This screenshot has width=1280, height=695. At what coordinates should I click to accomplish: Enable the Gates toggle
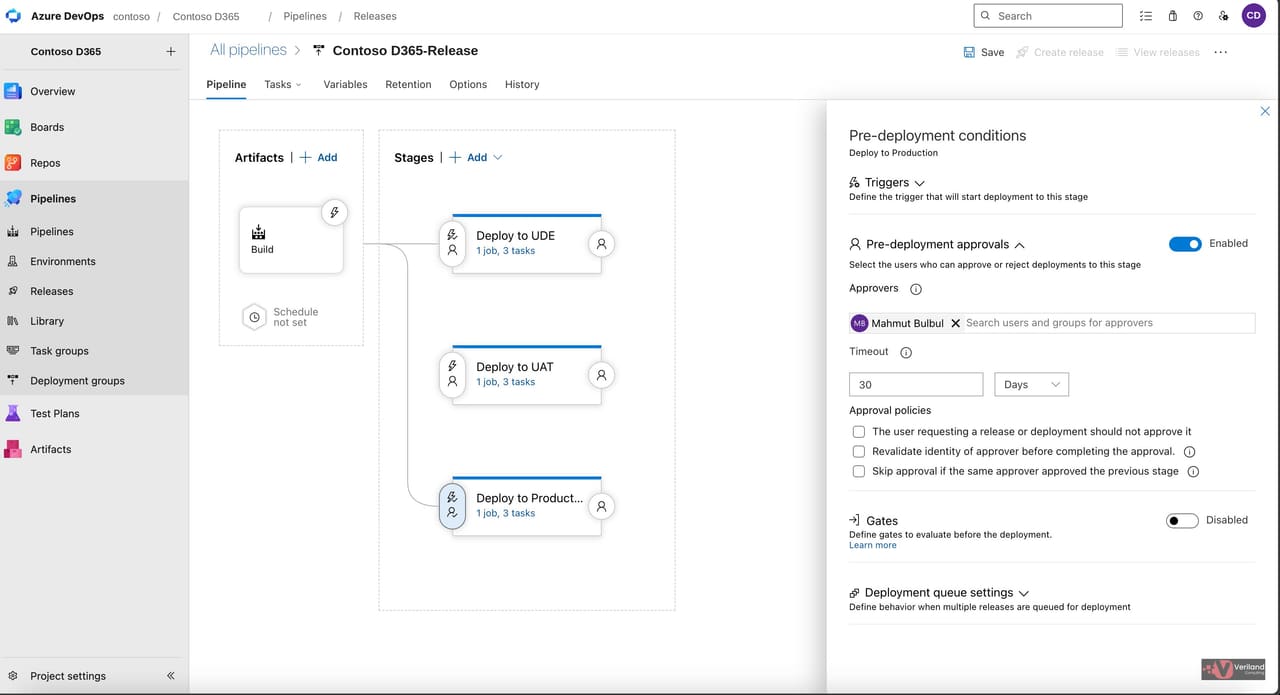point(1182,521)
